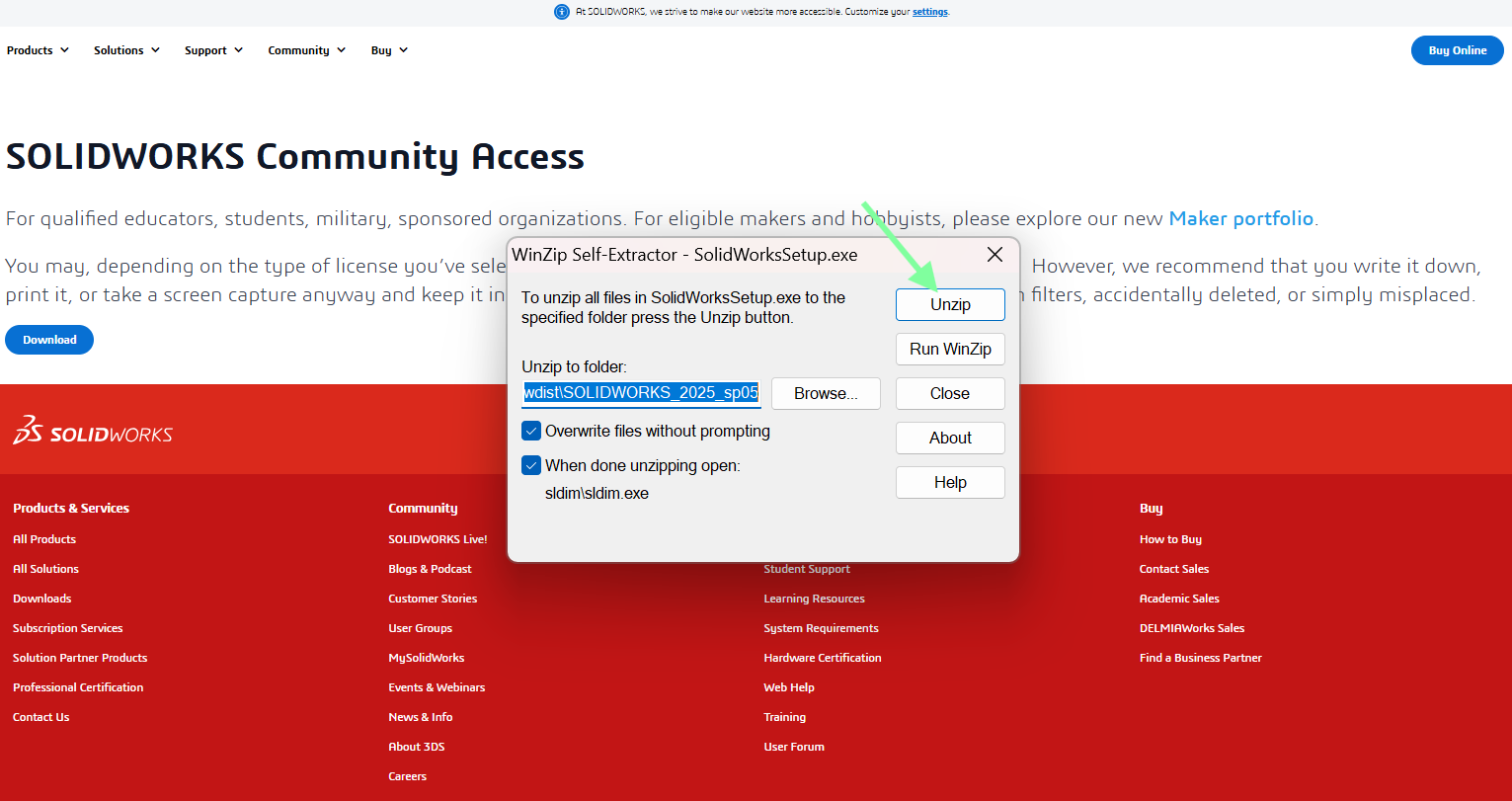The image size is (1512, 801).
Task: Open Careers footer link
Action: [x=408, y=776]
